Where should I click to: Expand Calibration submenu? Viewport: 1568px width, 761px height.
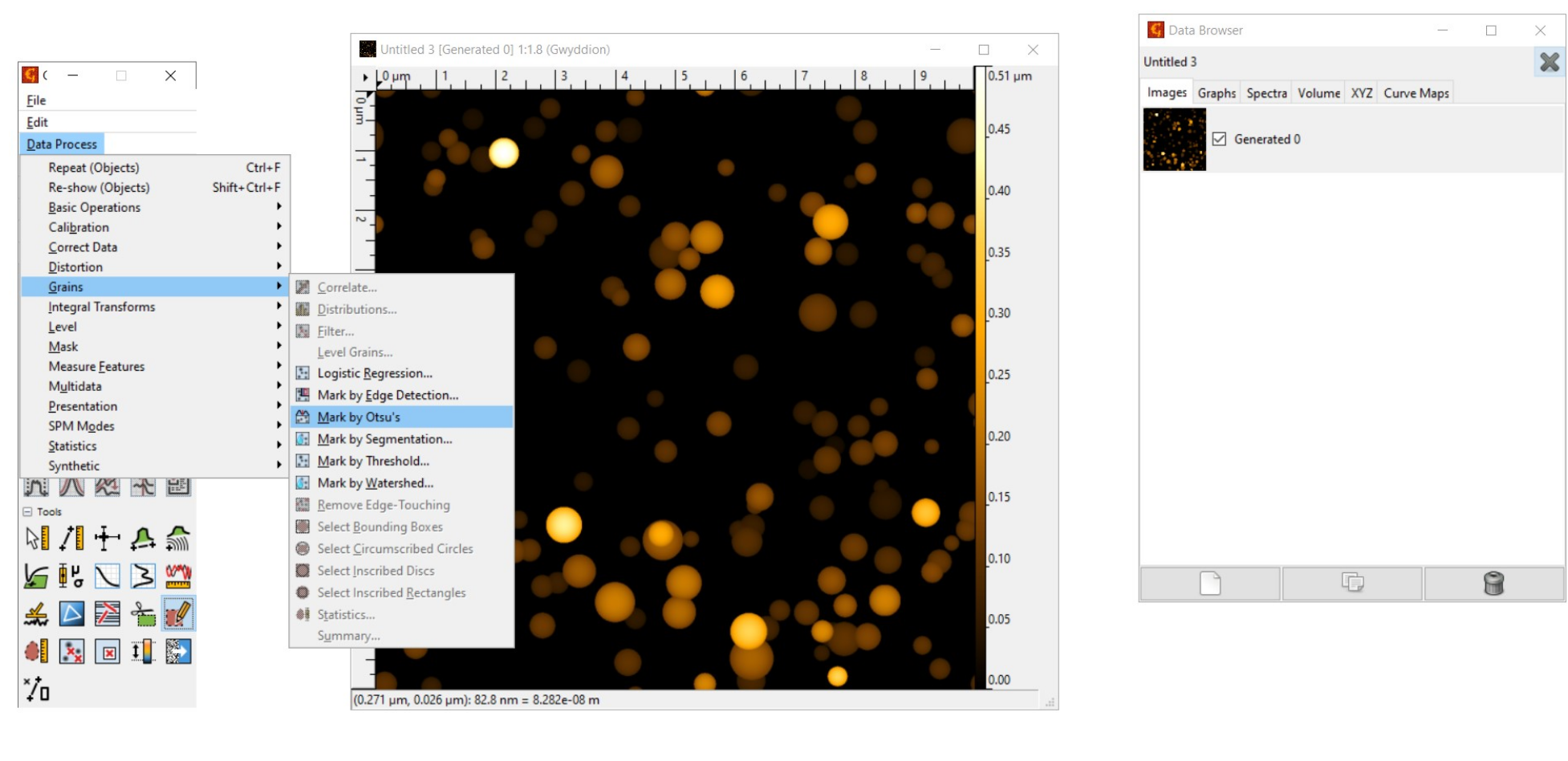coord(155,227)
